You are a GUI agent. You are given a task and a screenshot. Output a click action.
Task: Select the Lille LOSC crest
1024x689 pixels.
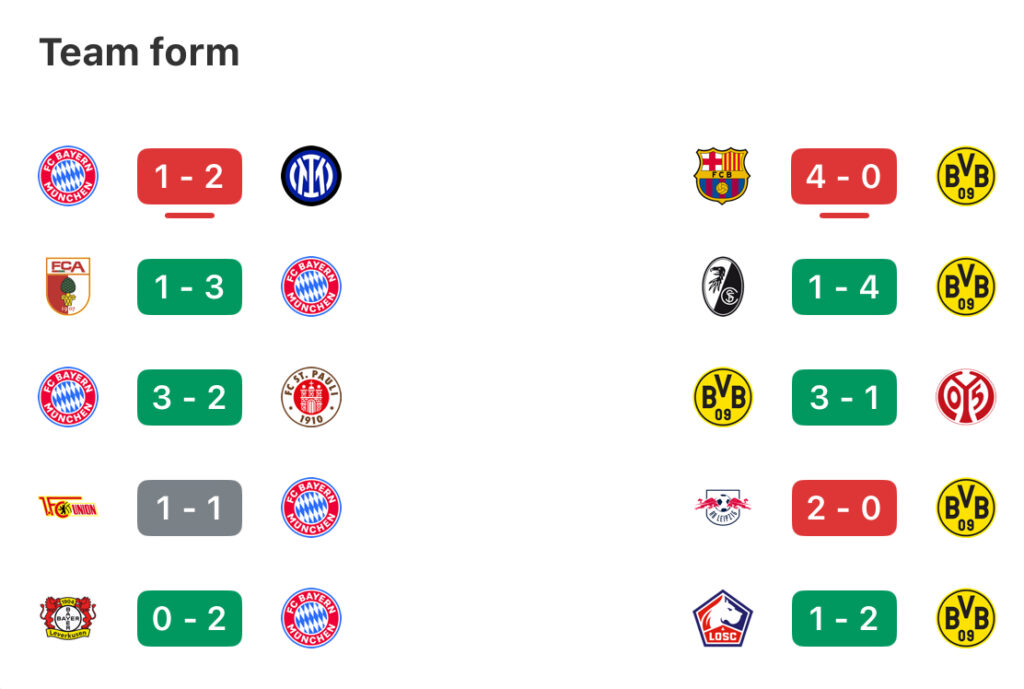click(x=722, y=618)
